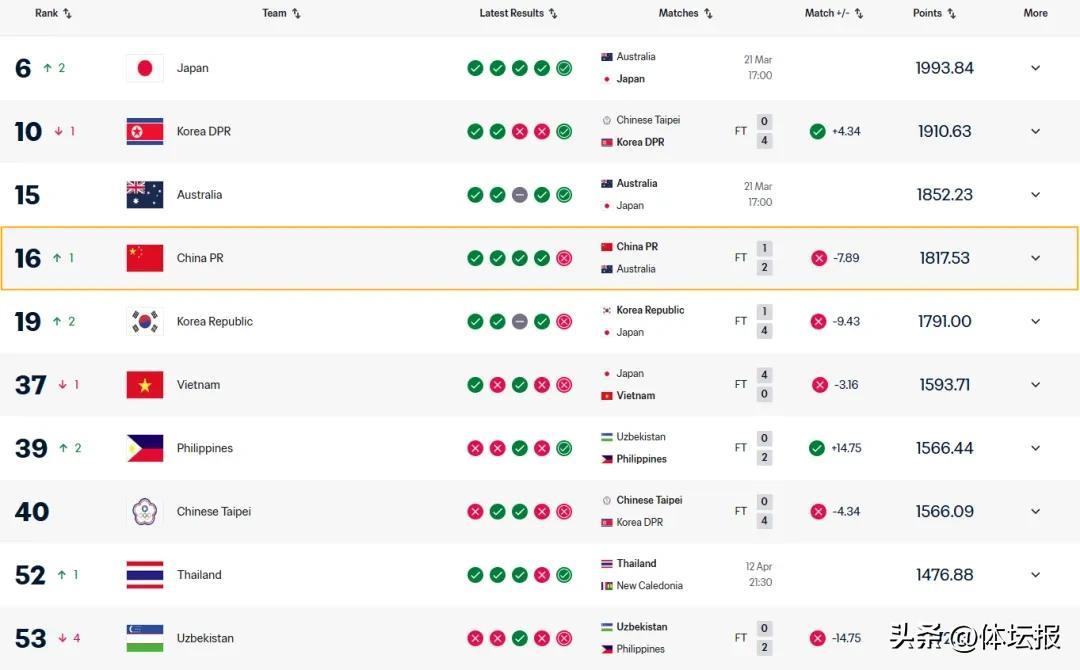Sort by Match +/- column header
This screenshot has height=670, width=1080.
[833, 13]
